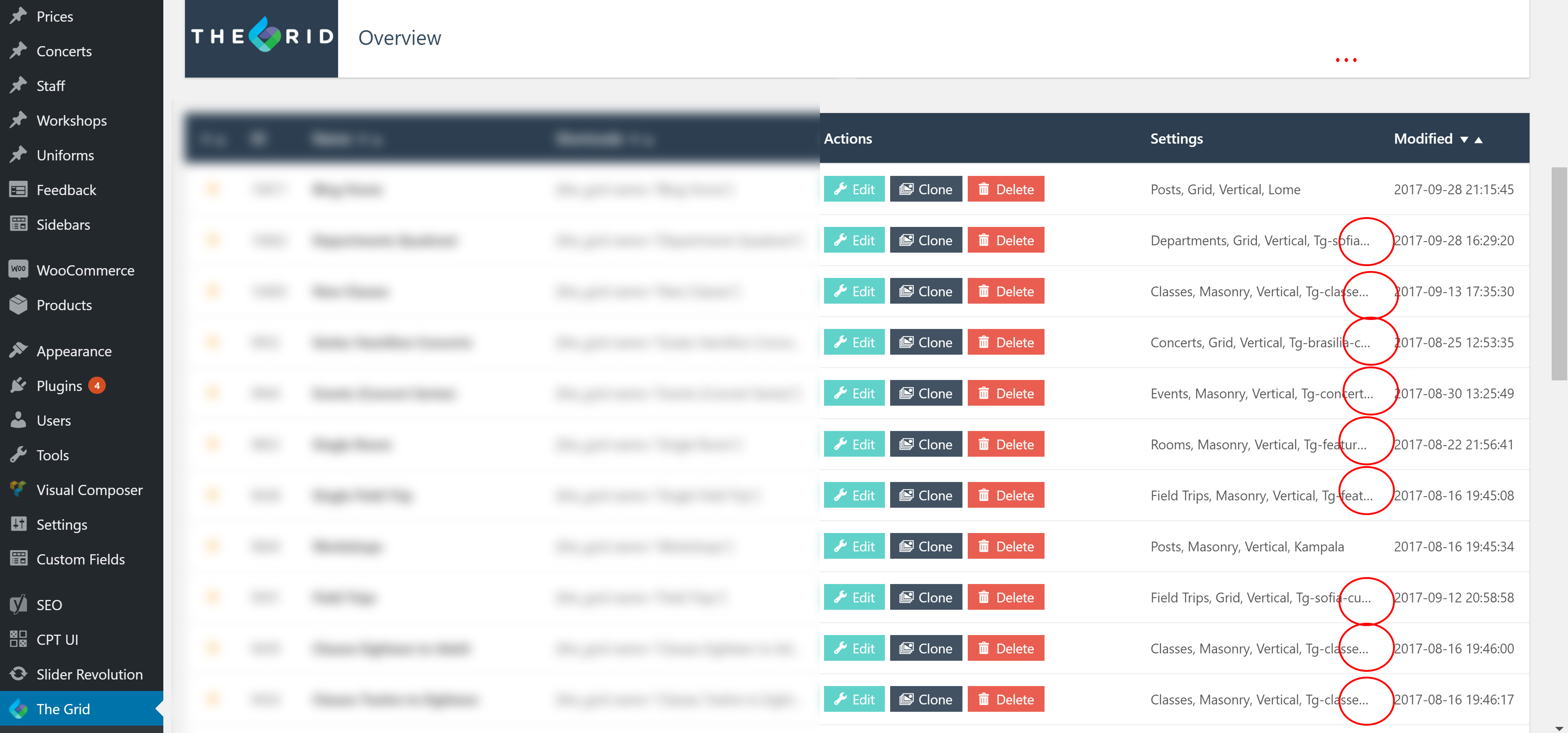Select 'Posts, Grid, Vertical, Lome' settings text

pos(1225,190)
